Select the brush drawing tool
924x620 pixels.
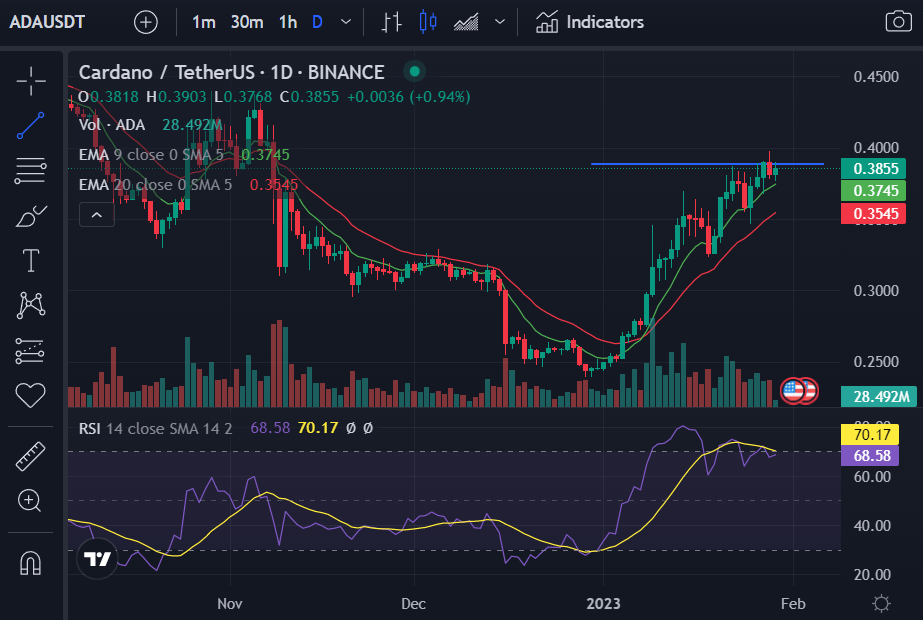tap(31, 216)
